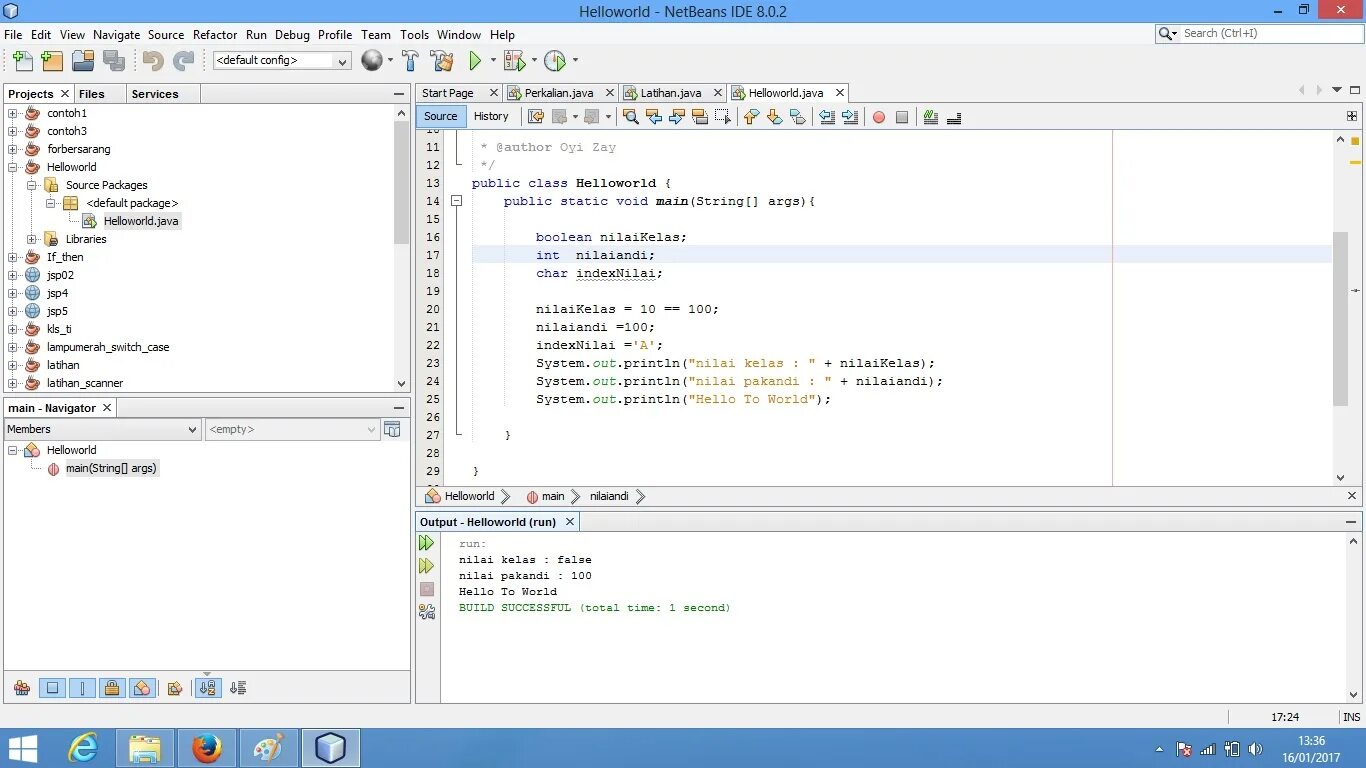Switch to the Files tab

tap(92, 94)
